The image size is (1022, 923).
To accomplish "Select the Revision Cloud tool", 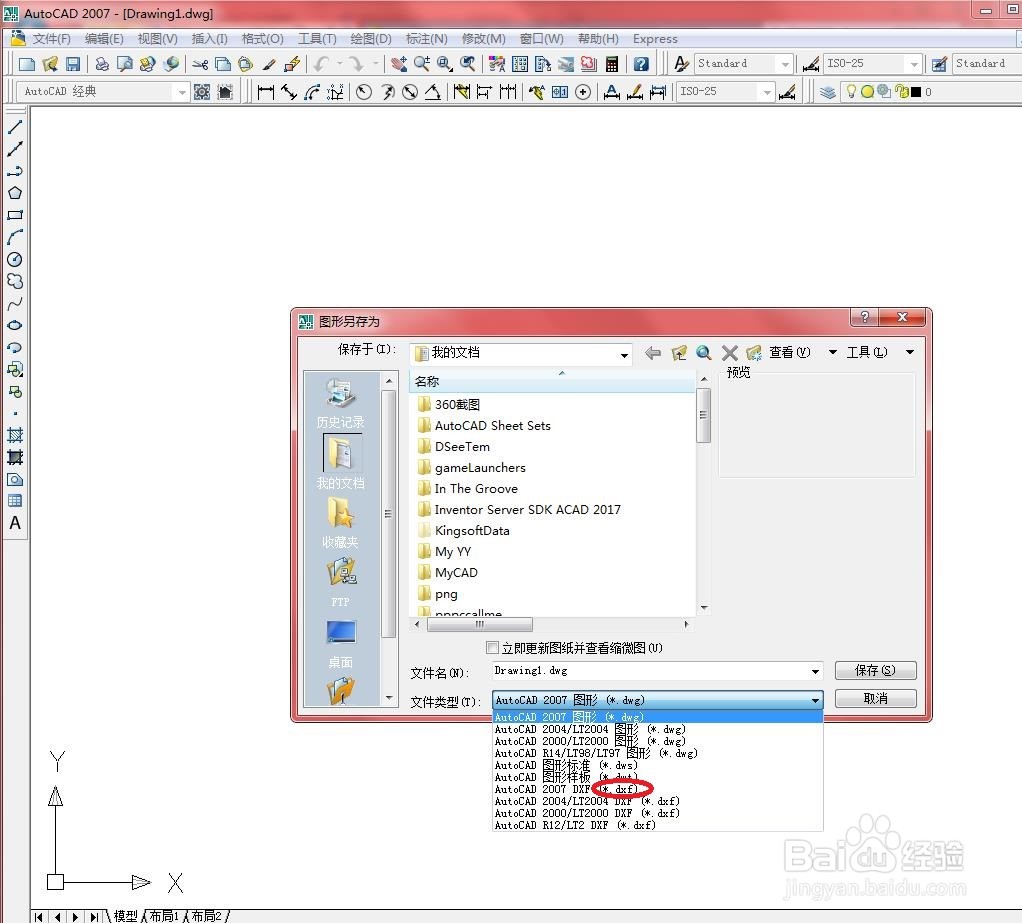I will 15,281.
